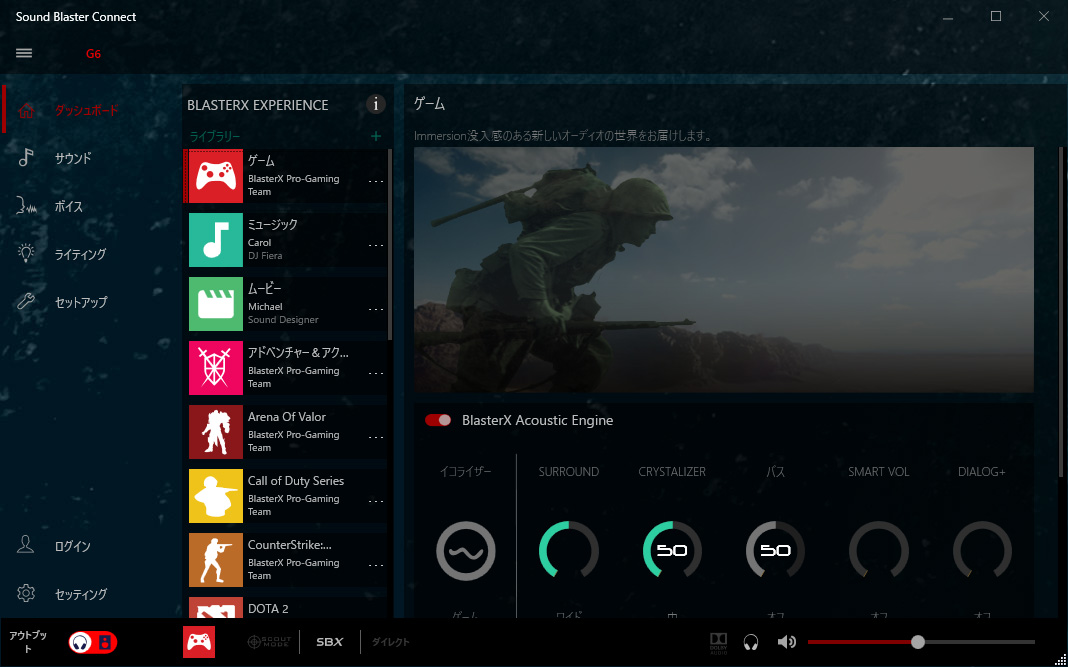This screenshot has height=667, width=1068.
Task: Click the バス bass dial
Action: click(775, 550)
